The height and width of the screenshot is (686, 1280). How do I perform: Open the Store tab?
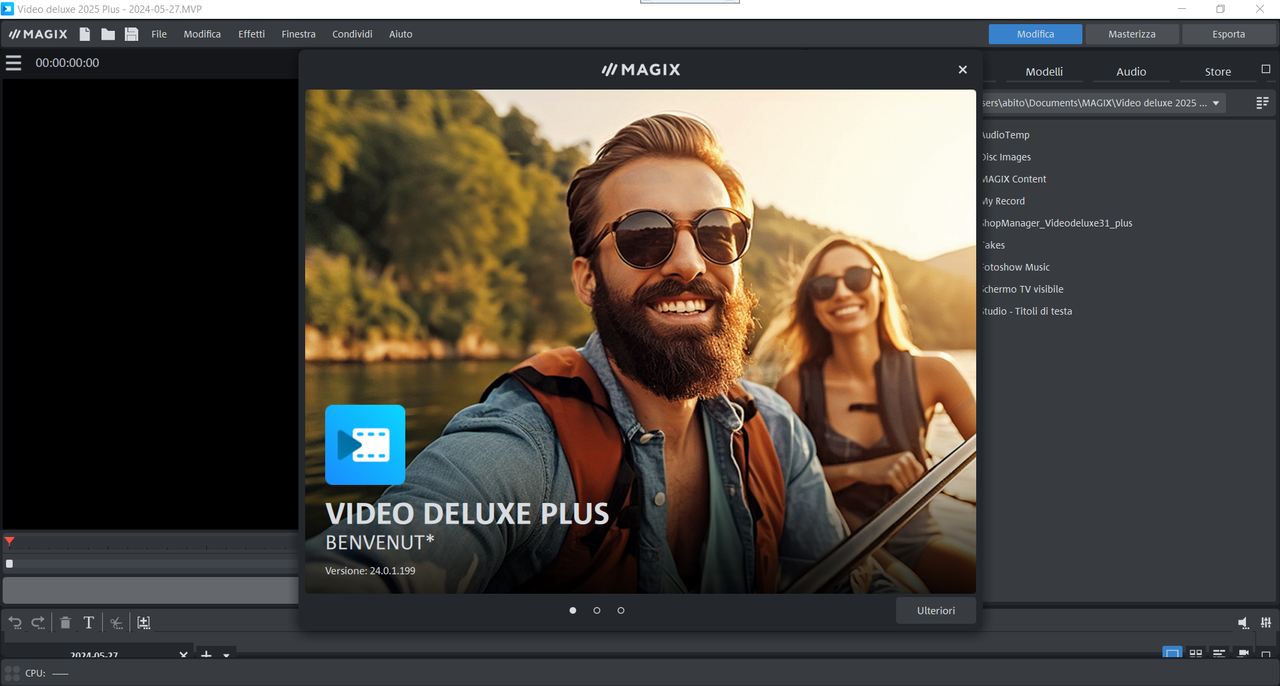pyautogui.click(x=1218, y=72)
